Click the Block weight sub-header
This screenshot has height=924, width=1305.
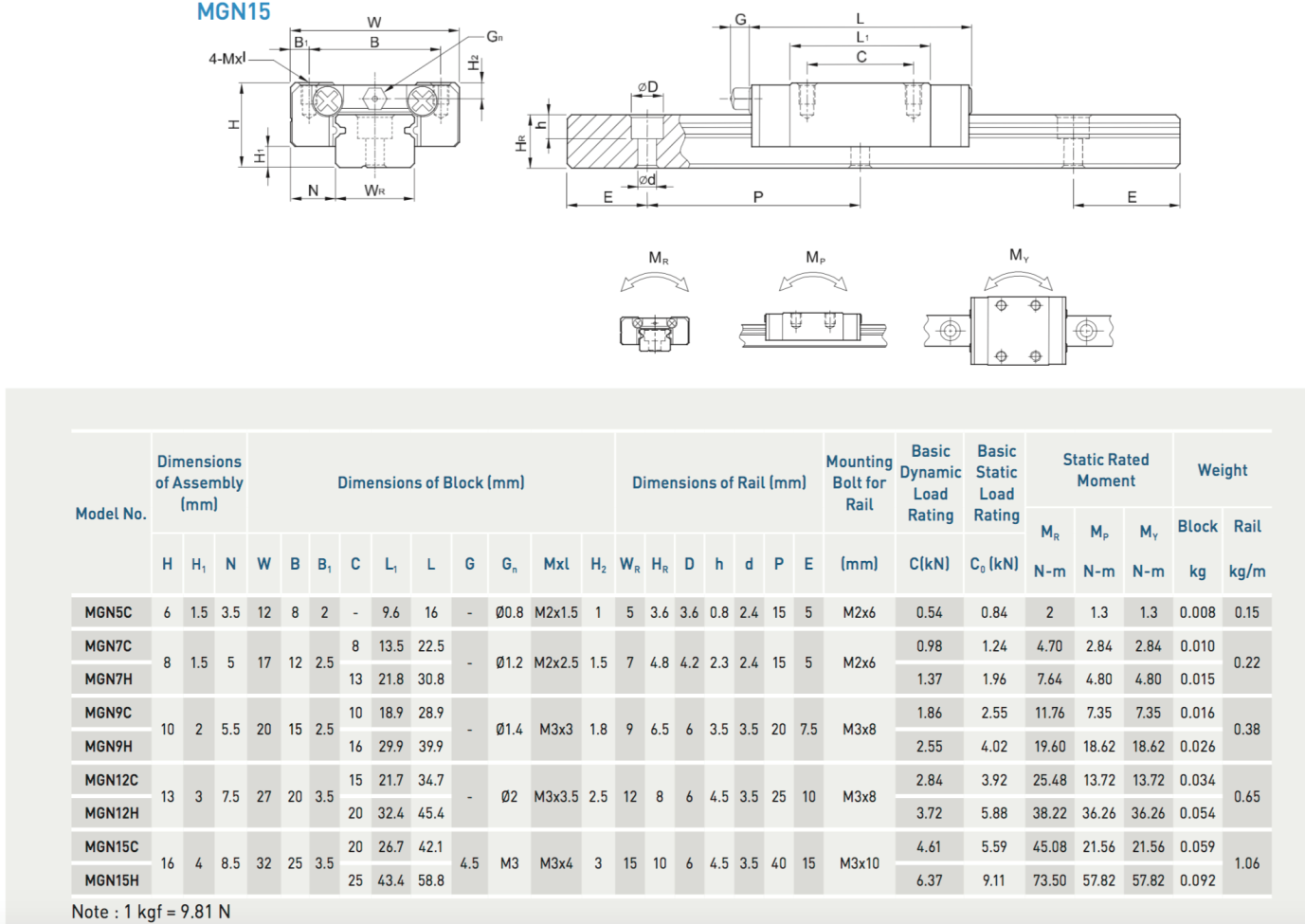point(1198,526)
